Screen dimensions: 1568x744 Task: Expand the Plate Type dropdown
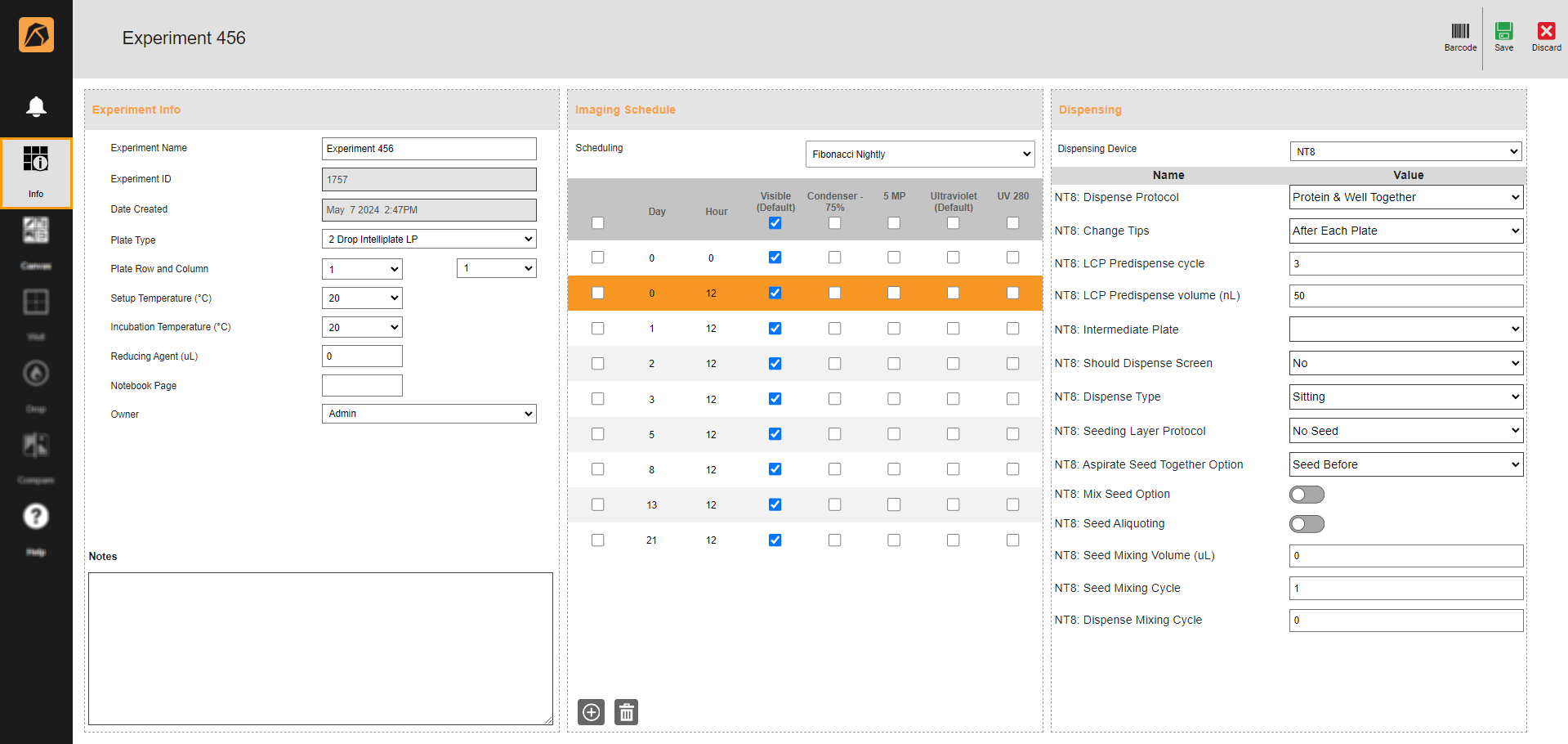click(429, 240)
